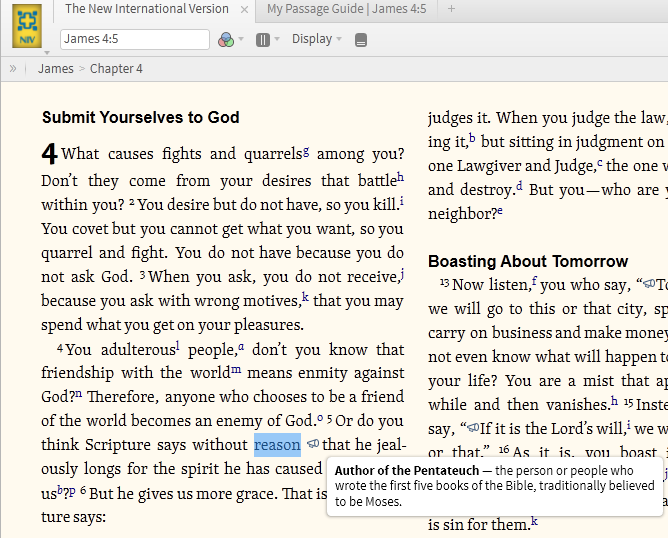Open footnote b after us in verse 5
Screen dimensions: 668x538
(x=60, y=490)
